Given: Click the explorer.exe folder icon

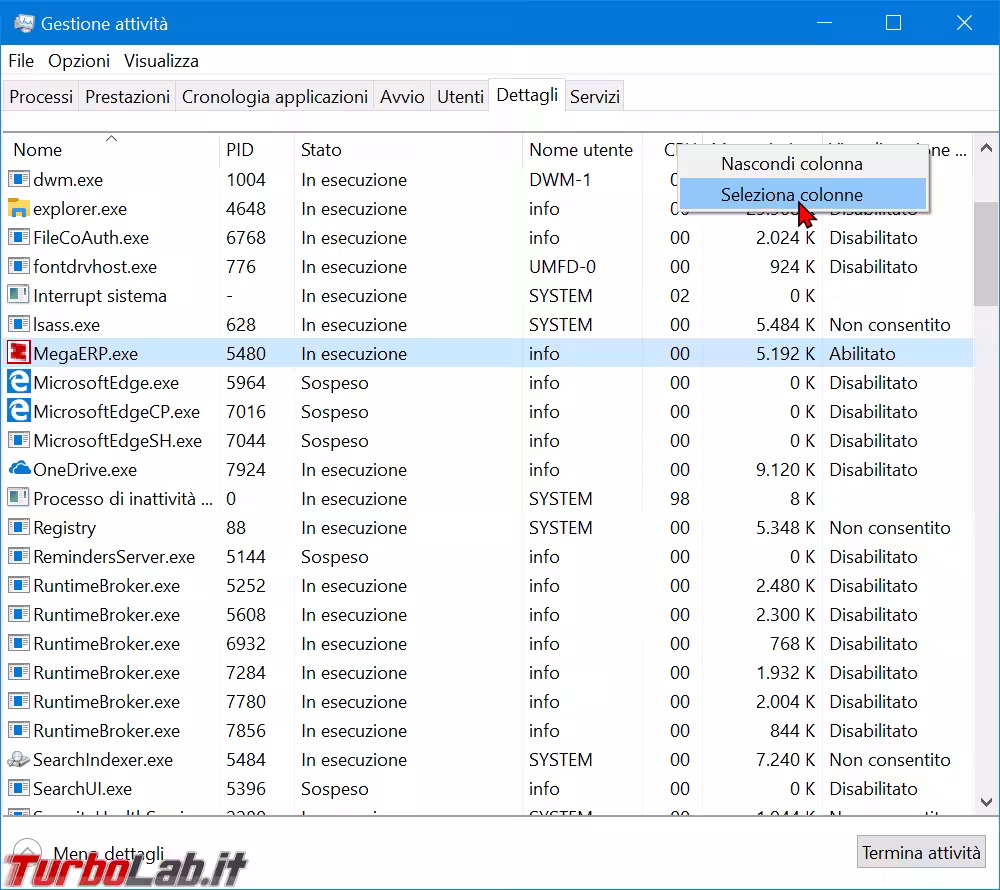Looking at the screenshot, I should (19, 209).
